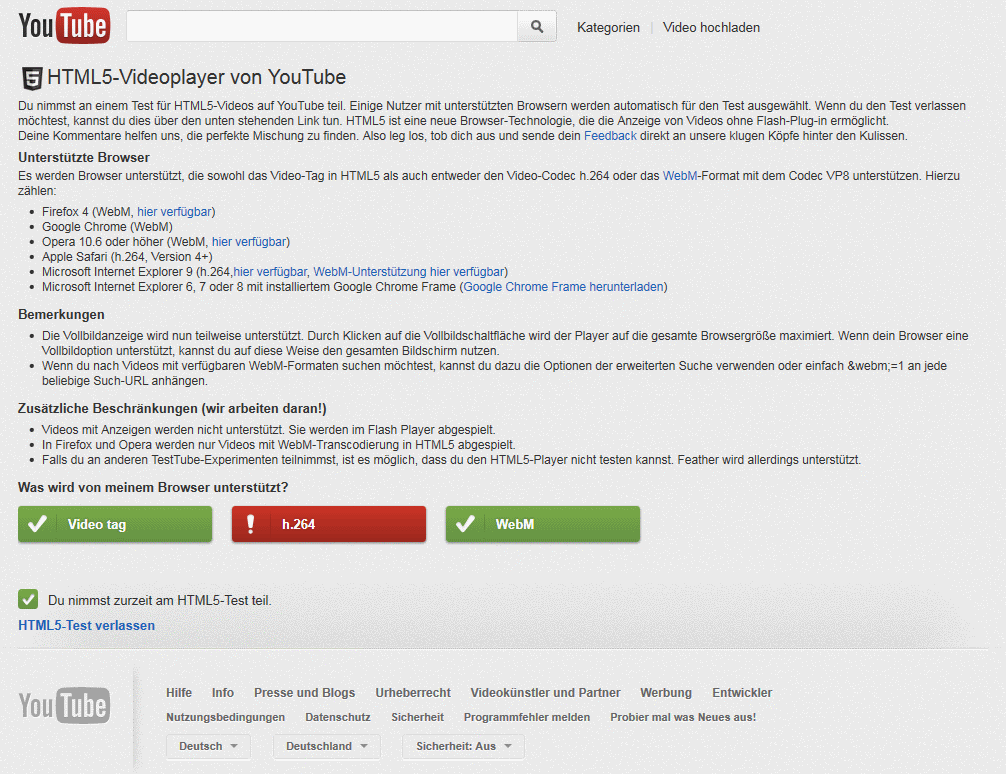Viewport: 1006px width, 774px height.
Task: Click 'Was wird von meinem Browser unterstützt?' heading
Action: 153,488
